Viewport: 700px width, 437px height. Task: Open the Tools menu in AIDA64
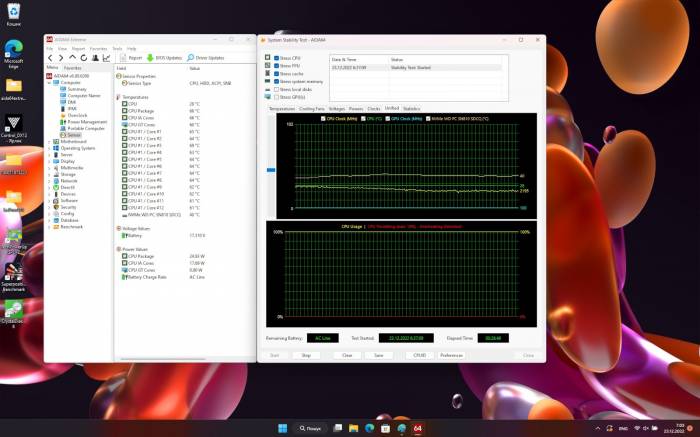tap(117, 49)
